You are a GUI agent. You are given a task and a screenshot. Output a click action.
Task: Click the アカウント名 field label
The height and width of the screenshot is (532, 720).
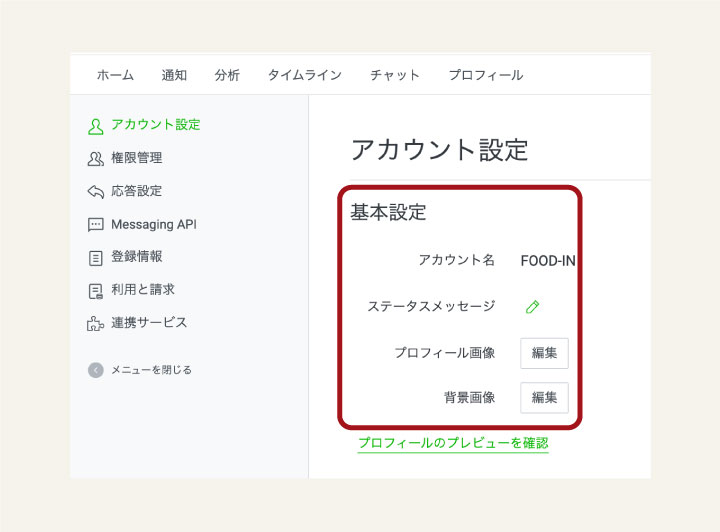pos(456,260)
